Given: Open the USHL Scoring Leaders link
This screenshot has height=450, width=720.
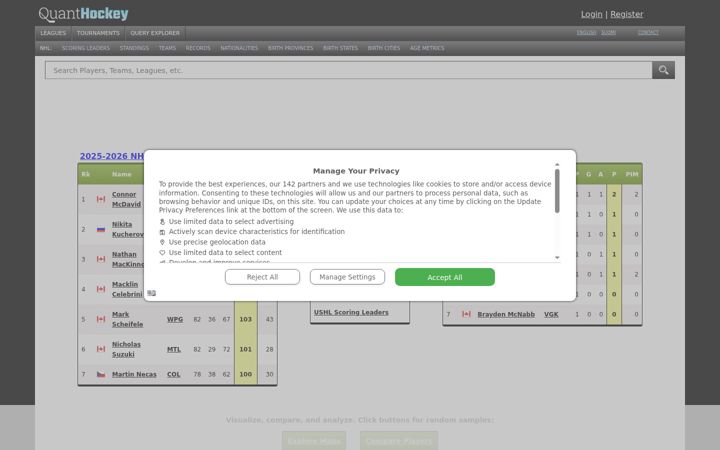Looking at the screenshot, I should point(351,312).
